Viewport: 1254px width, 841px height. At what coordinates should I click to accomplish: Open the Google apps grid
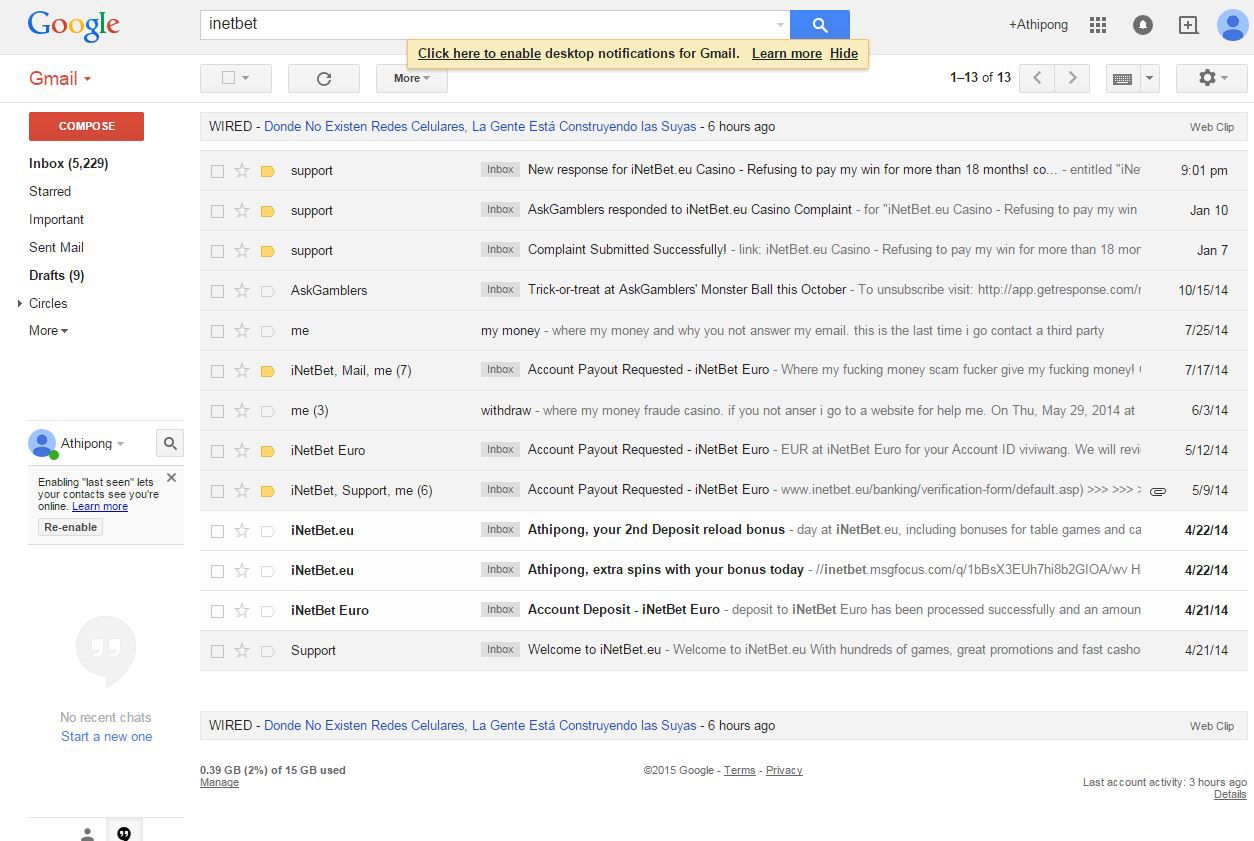[x=1098, y=25]
